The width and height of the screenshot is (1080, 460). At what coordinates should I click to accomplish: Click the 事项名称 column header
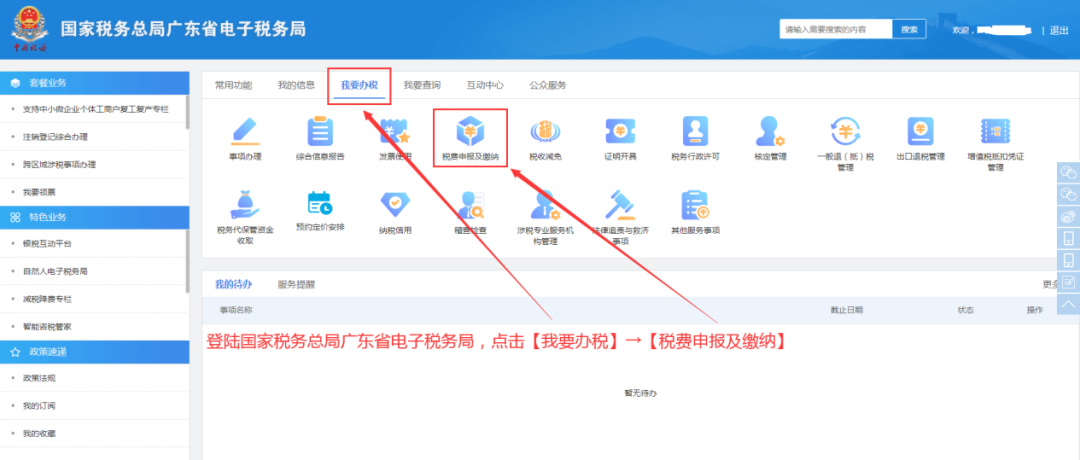tap(236, 310)
